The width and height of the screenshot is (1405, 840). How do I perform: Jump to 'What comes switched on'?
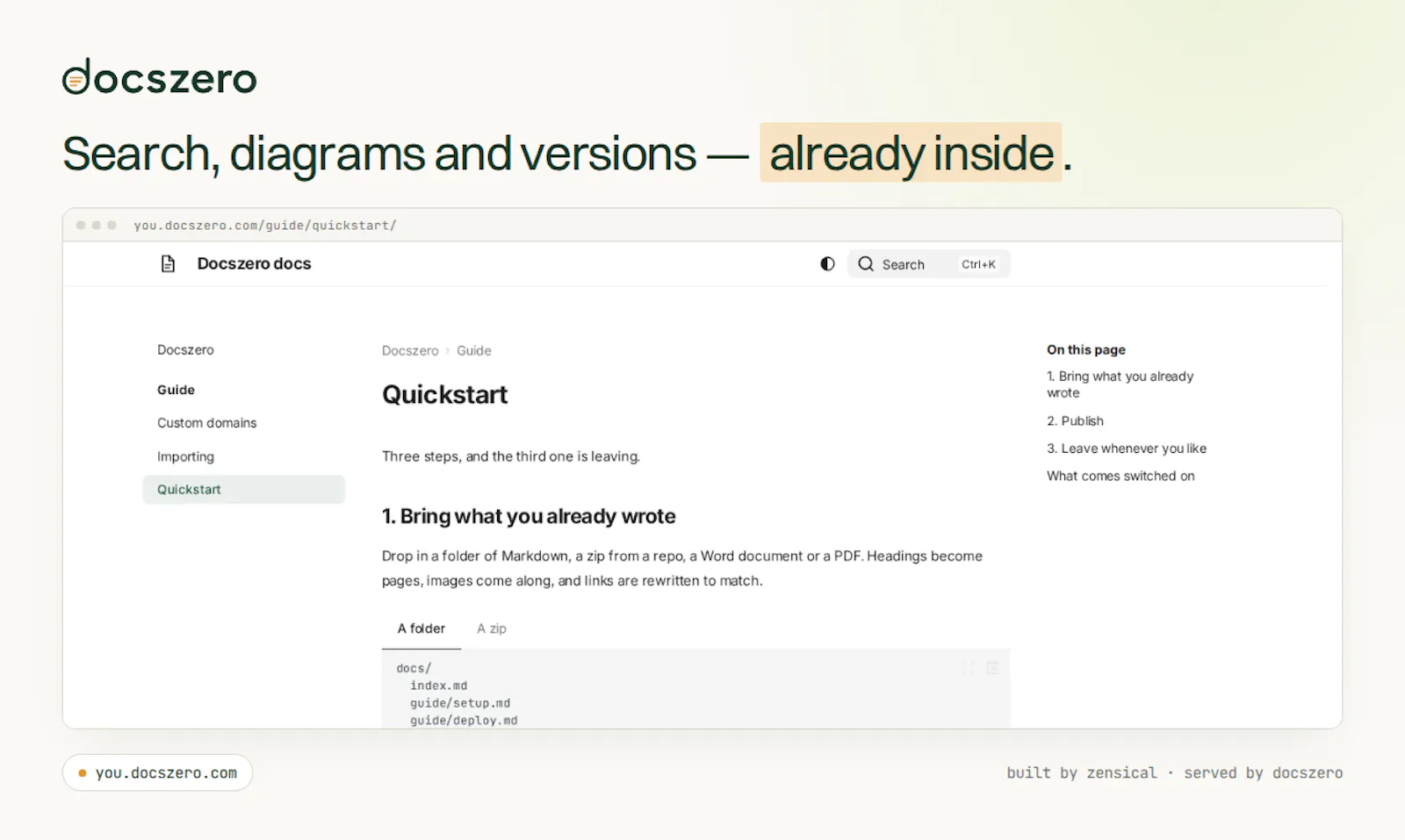1120,476
